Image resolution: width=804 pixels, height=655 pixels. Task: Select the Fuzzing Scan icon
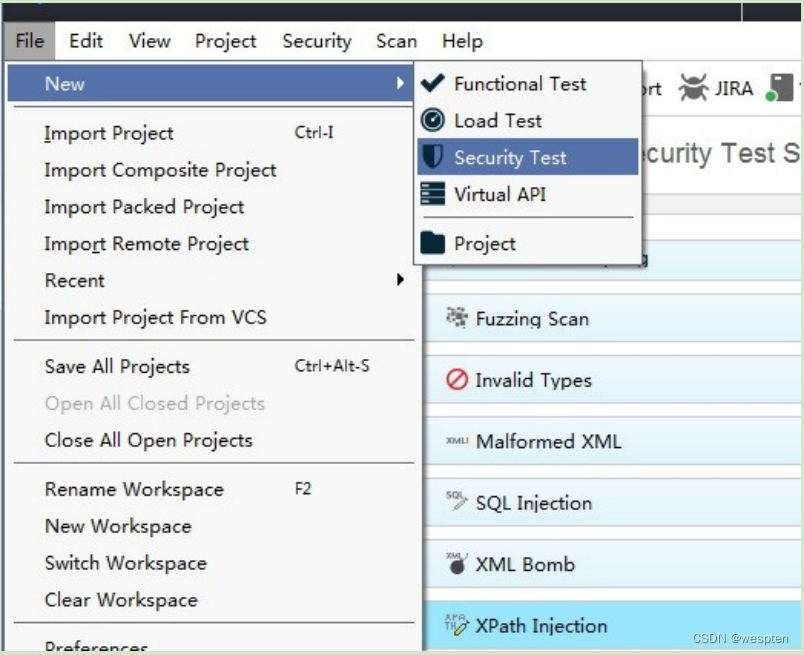coord(457,318)
